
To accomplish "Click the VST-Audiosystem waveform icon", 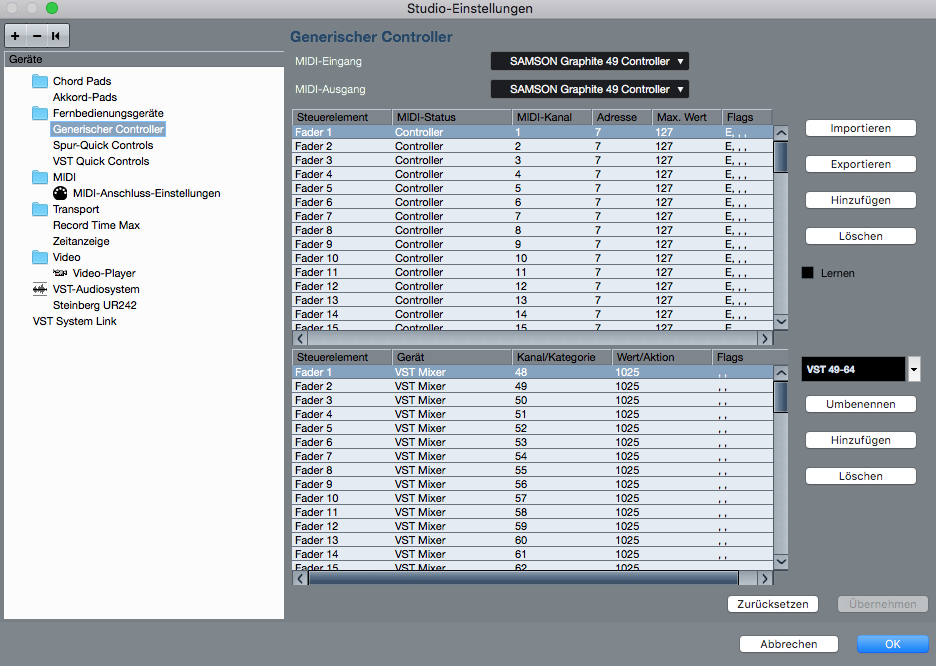I will coord(40,289).
